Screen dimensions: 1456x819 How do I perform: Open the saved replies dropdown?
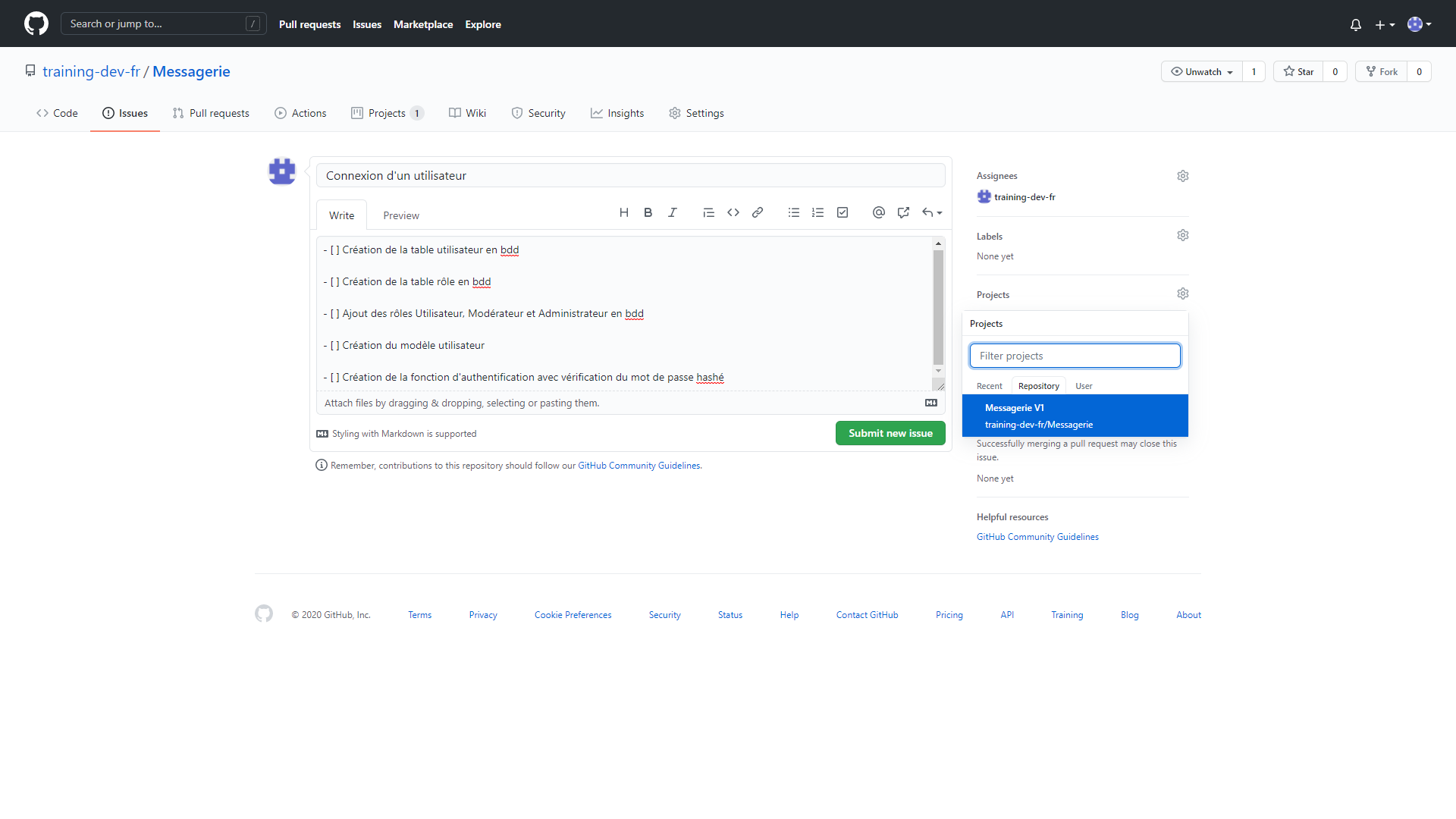[931, 212]
